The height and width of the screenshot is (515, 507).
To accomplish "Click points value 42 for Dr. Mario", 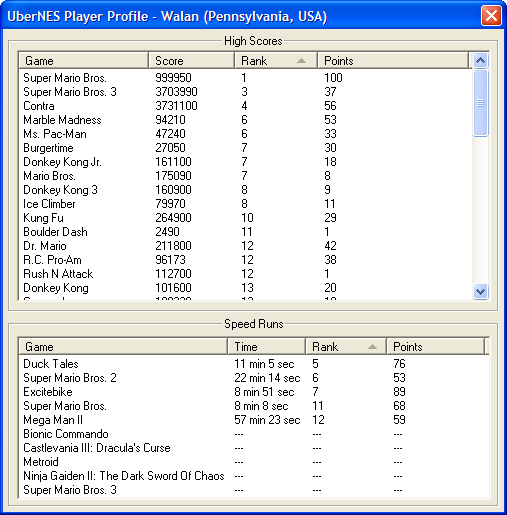I will tap(330, 246).
